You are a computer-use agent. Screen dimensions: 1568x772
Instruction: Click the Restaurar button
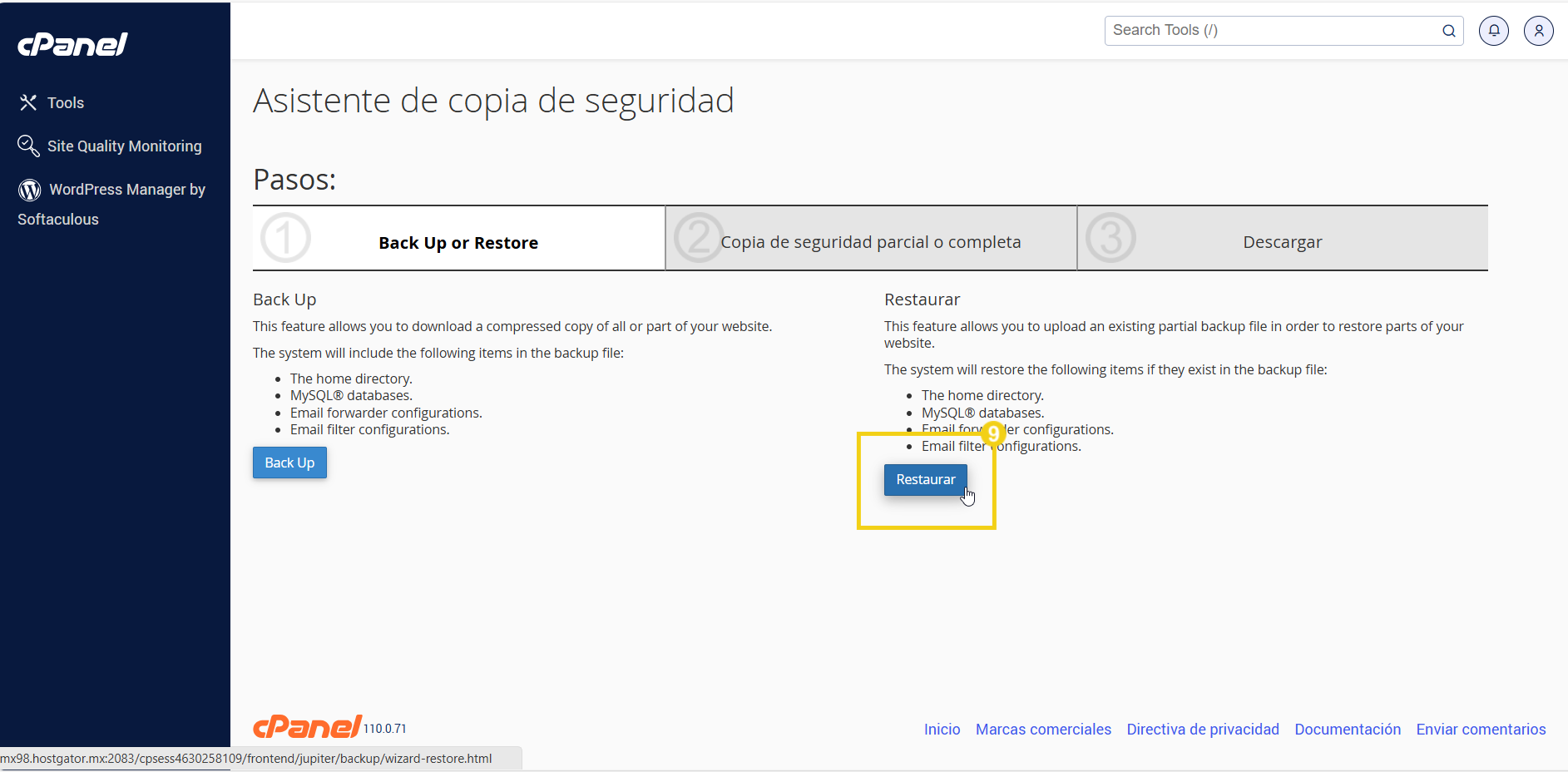[x=925, y=479]
